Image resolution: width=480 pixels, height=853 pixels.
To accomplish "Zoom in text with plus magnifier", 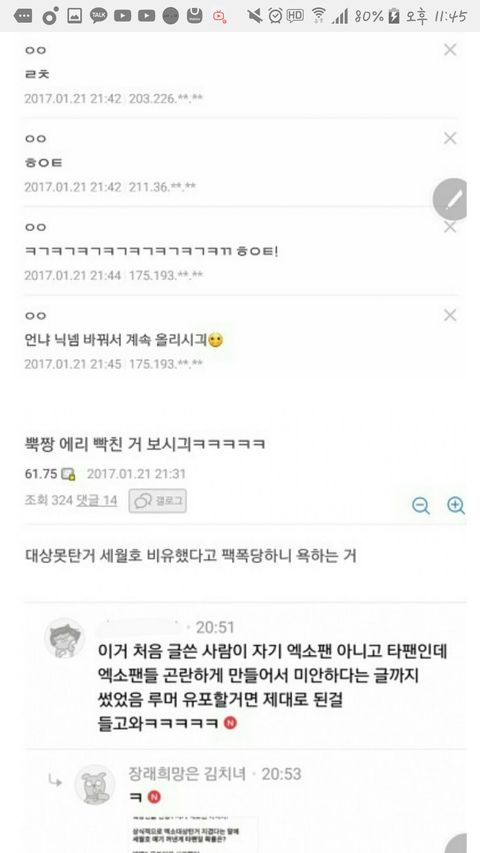I will coord(456,505).
